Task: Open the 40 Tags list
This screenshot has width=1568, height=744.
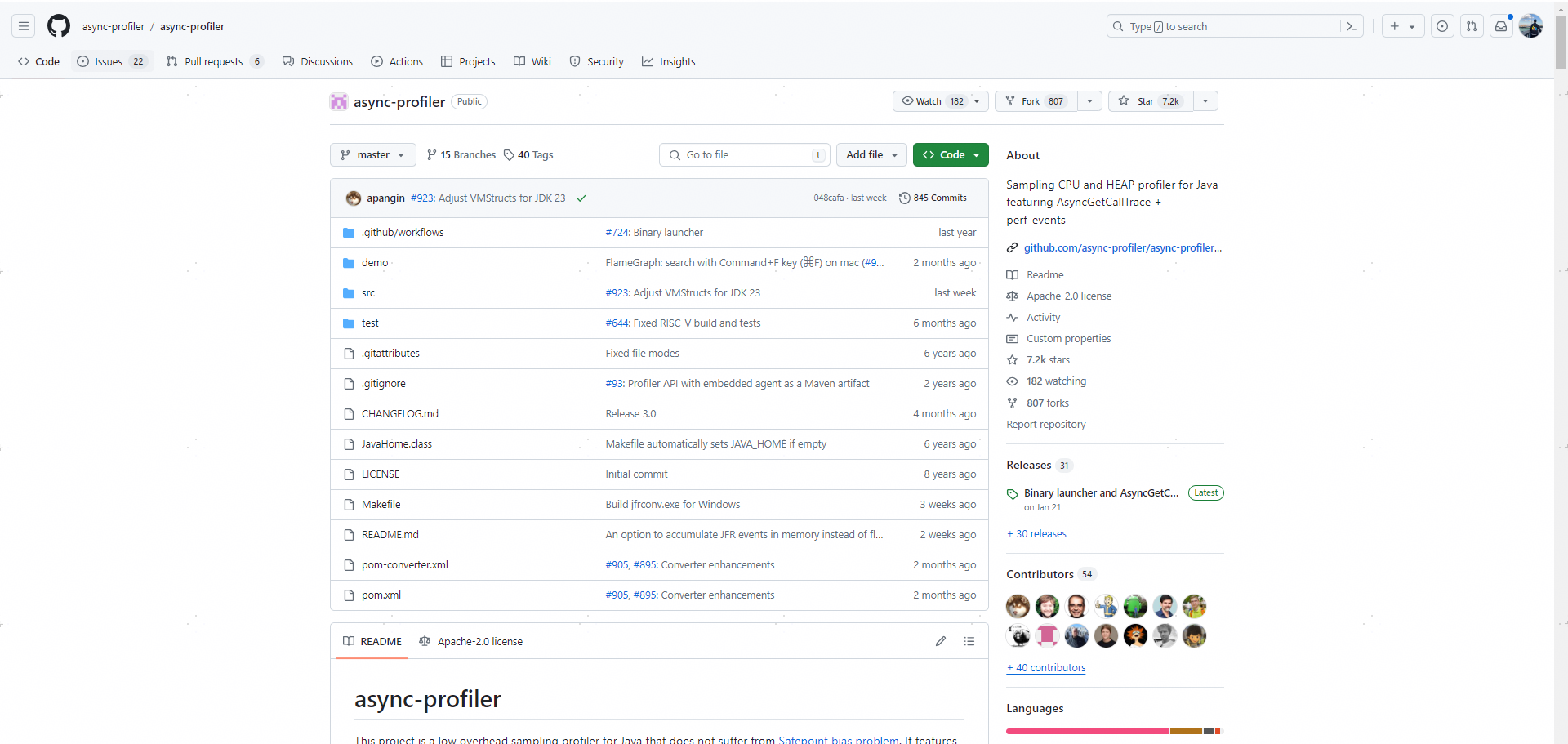Action: (x=528, y=155)
